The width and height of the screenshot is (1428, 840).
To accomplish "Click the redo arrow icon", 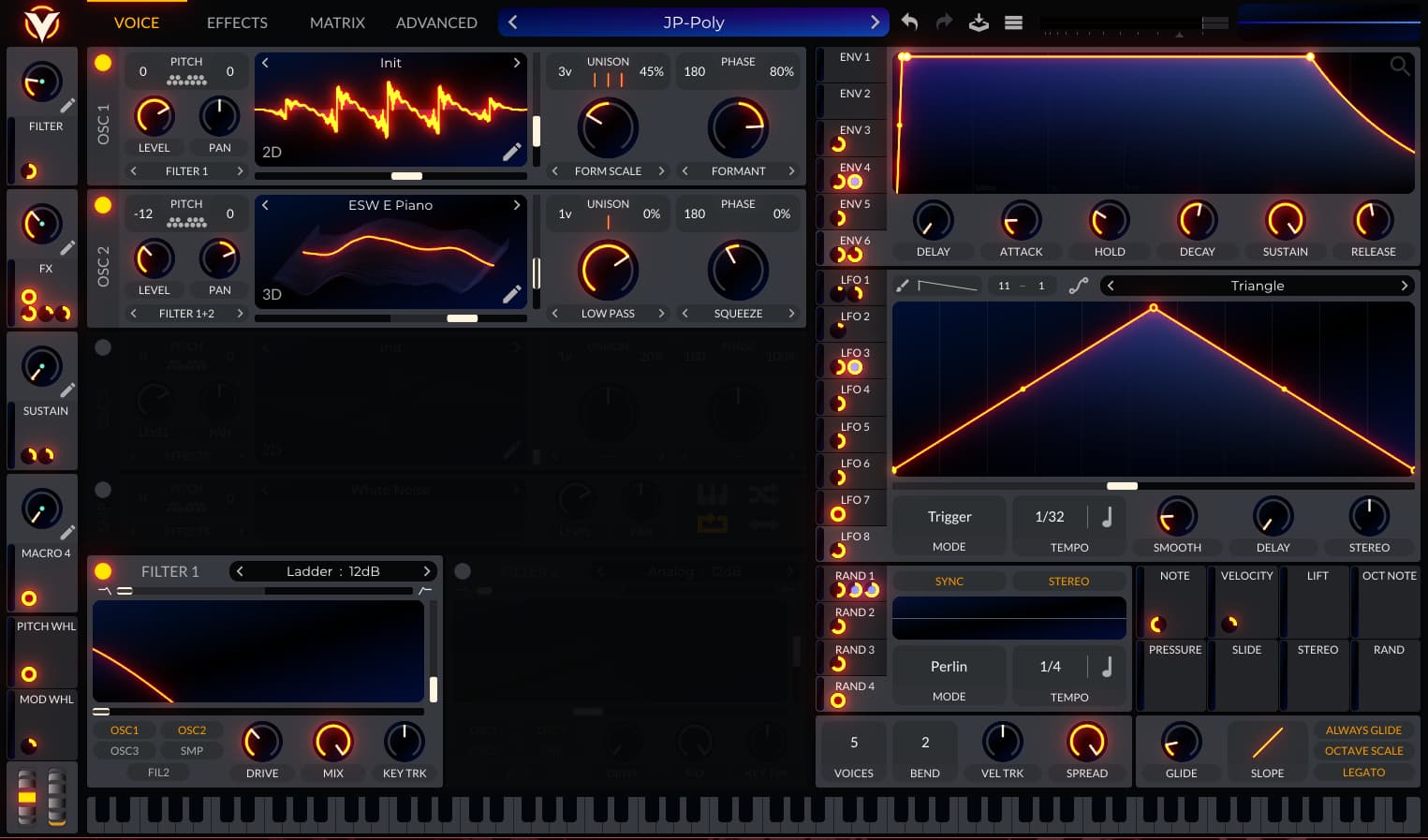I will pyautogui.click(x=944, y=22).
